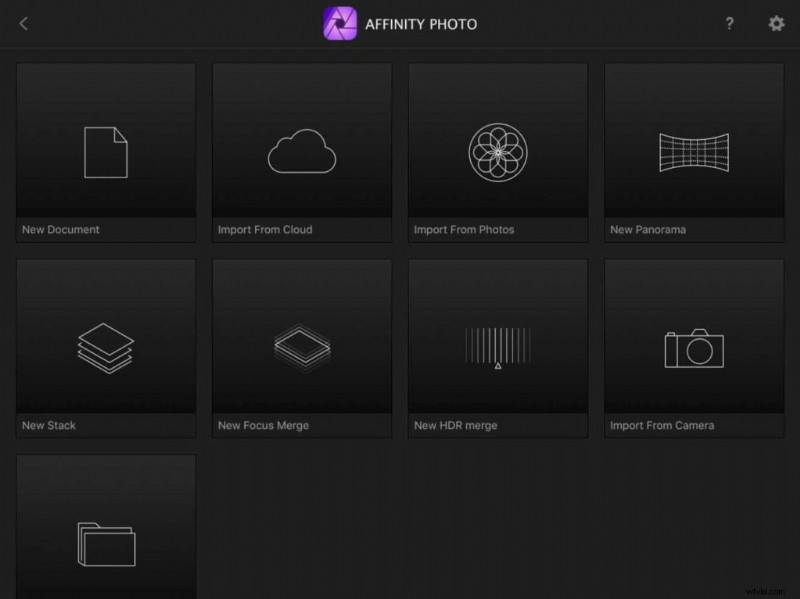Go back using the left chevron arrow
The height and width of the screenshot is (599, 800).
(x=23, y=23)
